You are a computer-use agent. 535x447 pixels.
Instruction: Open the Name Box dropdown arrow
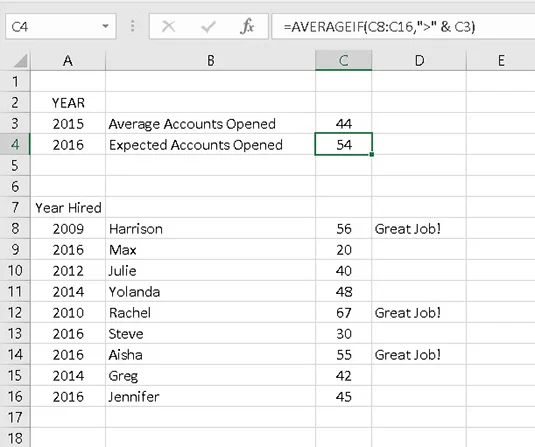point(105,26)
